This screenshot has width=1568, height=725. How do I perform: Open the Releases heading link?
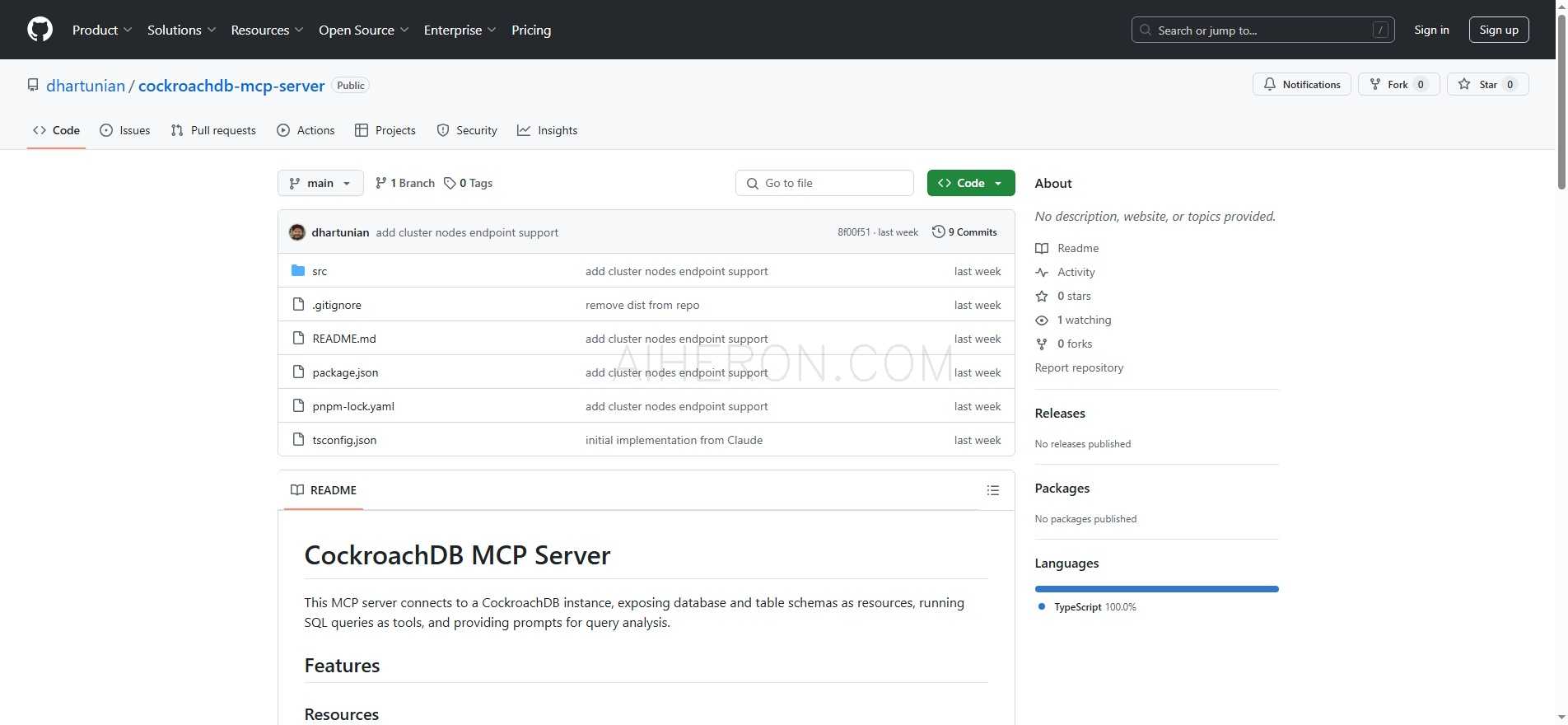point(1060,414)
